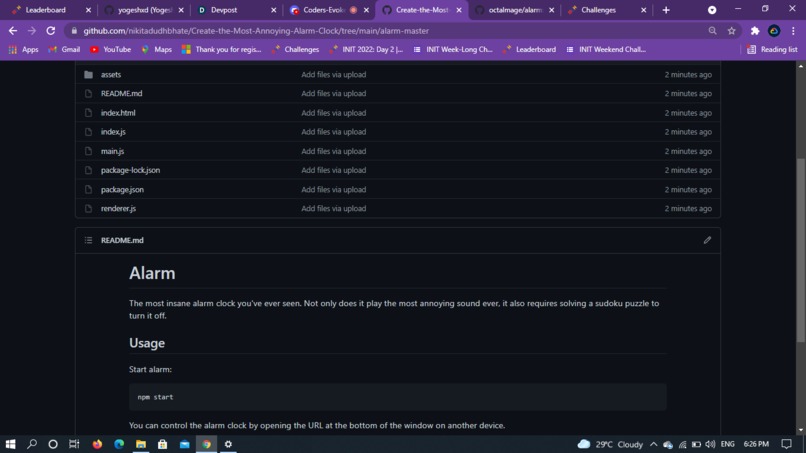806x453 pixels.
Task: Open Settings gear in taskbar
Action: coord(228,444)
